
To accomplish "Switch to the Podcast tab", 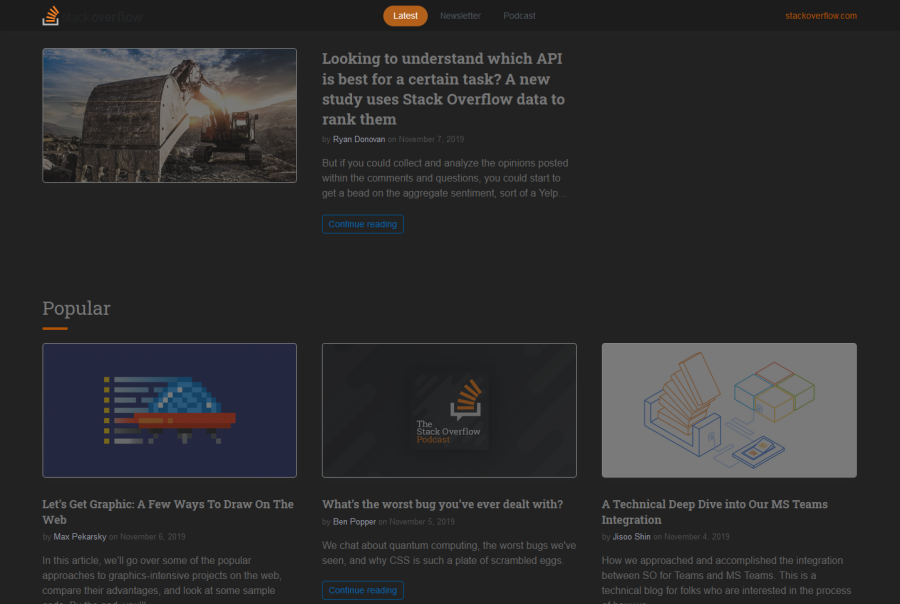I will click(x=519, y=16).
